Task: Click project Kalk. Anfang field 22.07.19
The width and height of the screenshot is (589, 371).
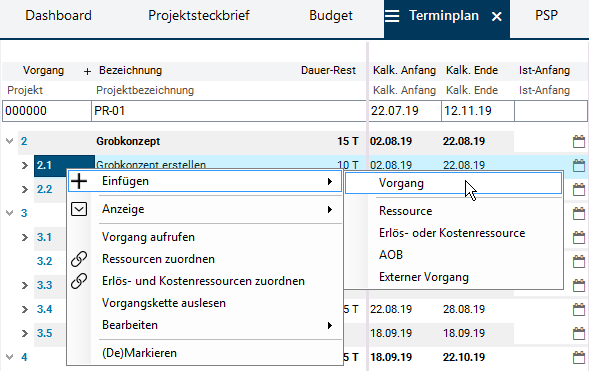Action: 405,111
